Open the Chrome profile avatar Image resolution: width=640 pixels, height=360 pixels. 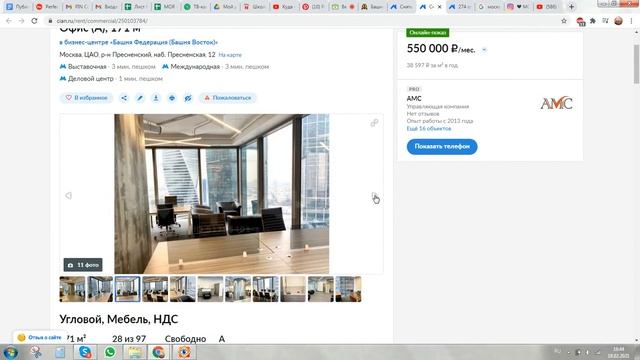(618, 21)
